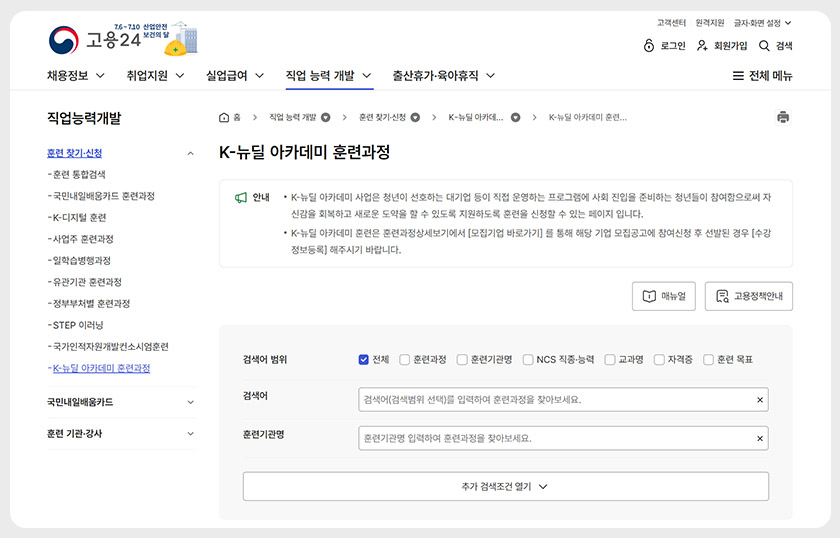Click the search magnifier icon
Screen dimensions: 840x538
click(x=764, y=46)
